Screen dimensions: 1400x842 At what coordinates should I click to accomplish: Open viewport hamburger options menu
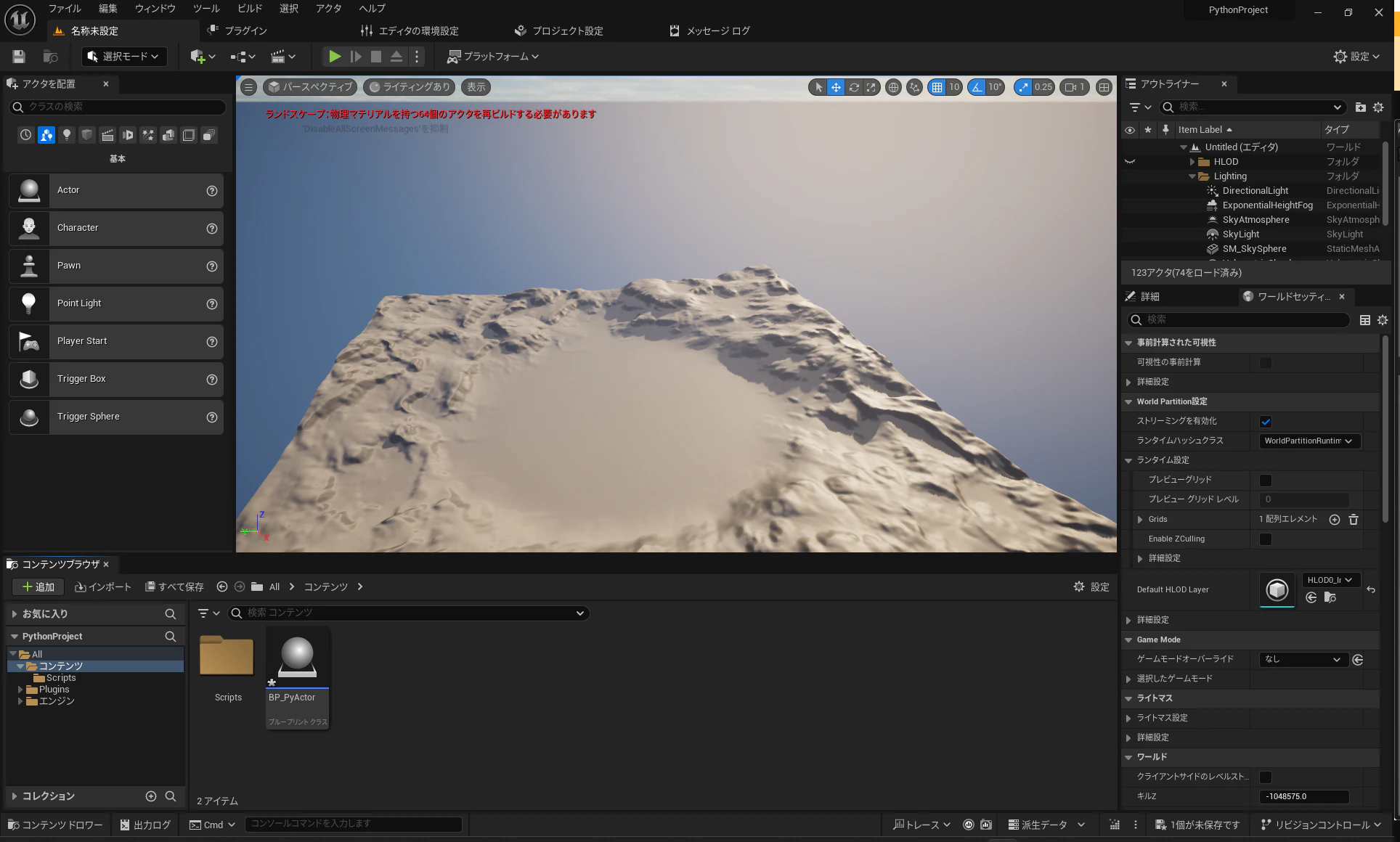[x=248, y=87]
